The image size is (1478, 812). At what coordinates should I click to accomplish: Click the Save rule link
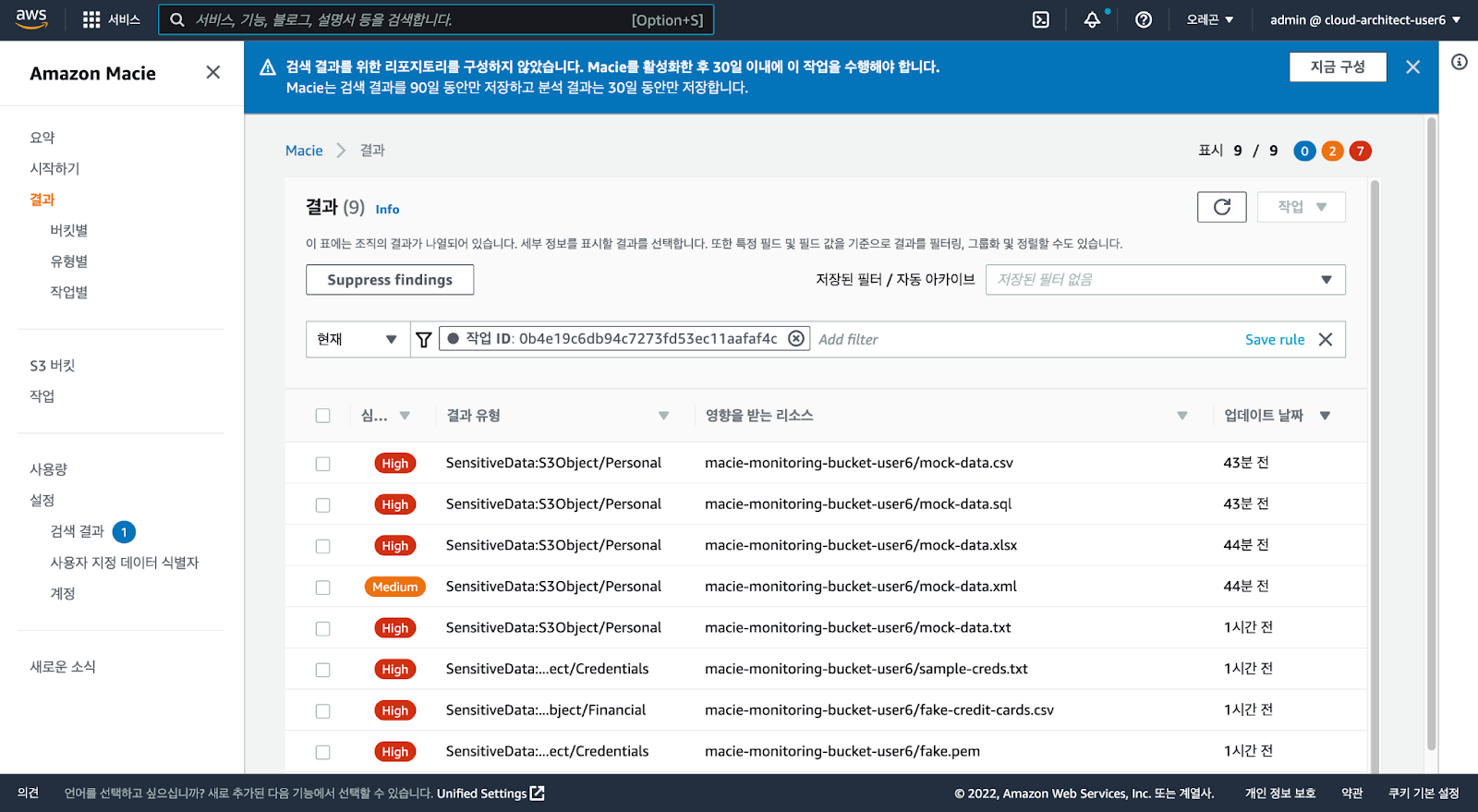click(x=1275, y=339)
